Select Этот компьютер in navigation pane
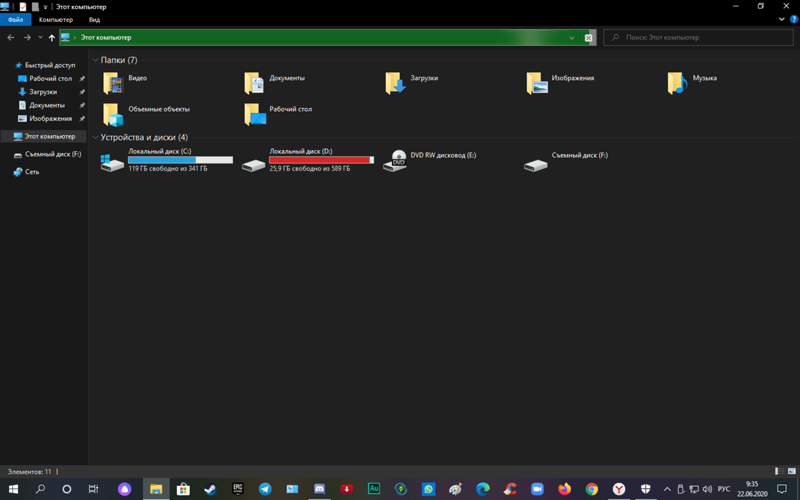This screenshot has width=800, height=500. coord(44,136)
